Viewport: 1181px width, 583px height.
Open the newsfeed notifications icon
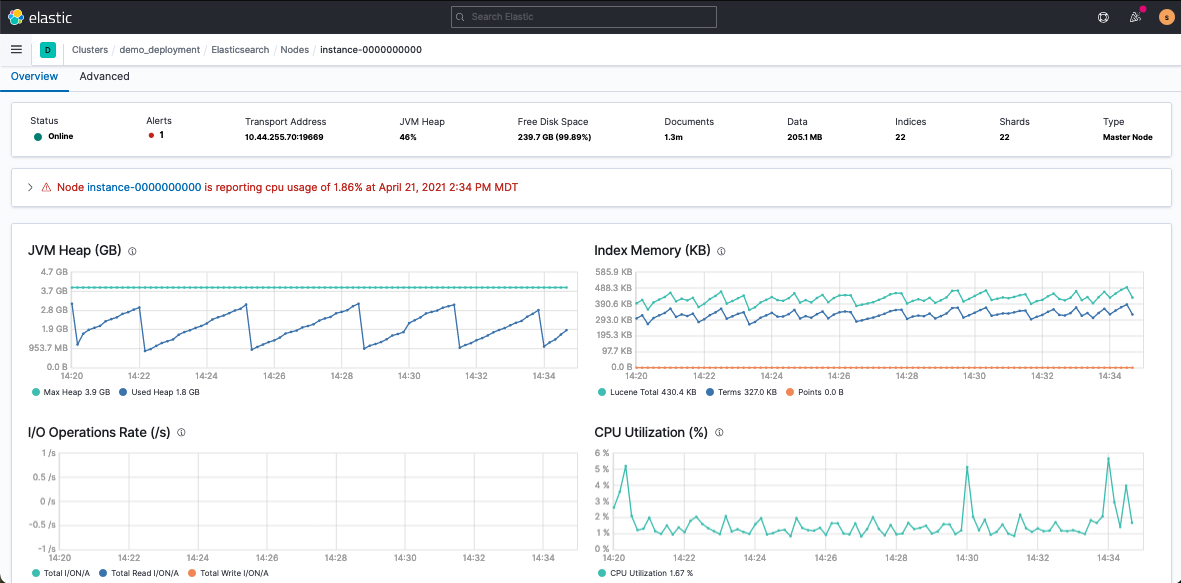coord(1135,17)
